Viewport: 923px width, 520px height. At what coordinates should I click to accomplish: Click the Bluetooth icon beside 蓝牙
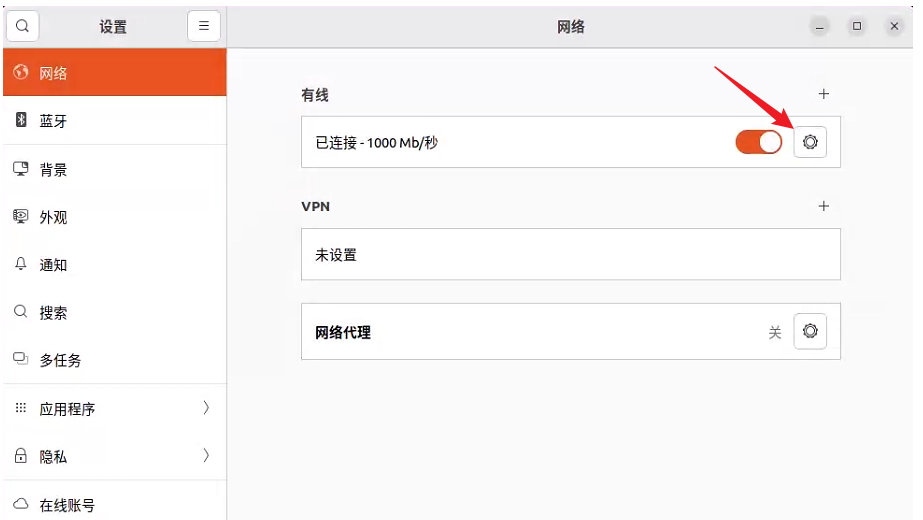pyautogui.click(x=21, y=120)
